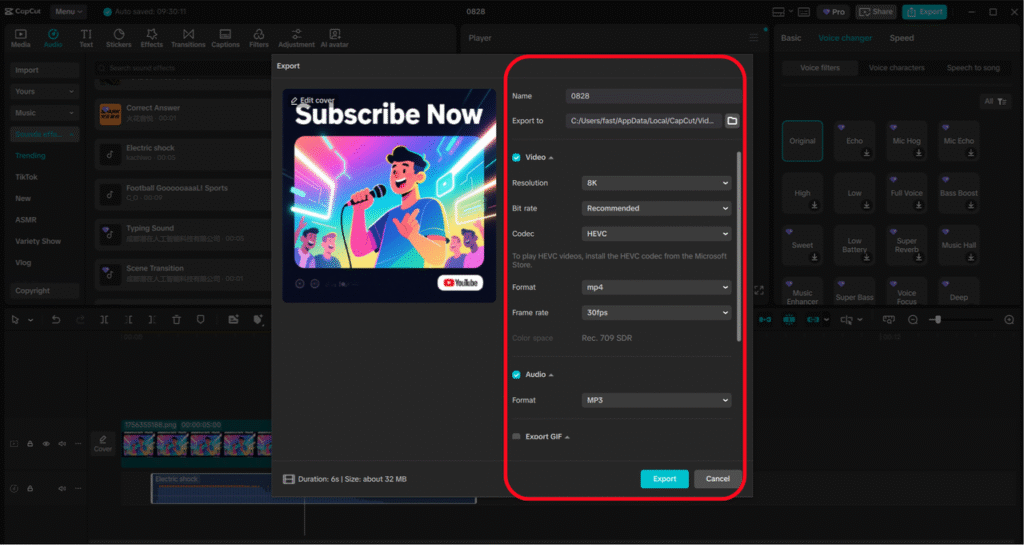
Task: Open the video Format dropdown showing mp4
Action: (x=656, y=287)
